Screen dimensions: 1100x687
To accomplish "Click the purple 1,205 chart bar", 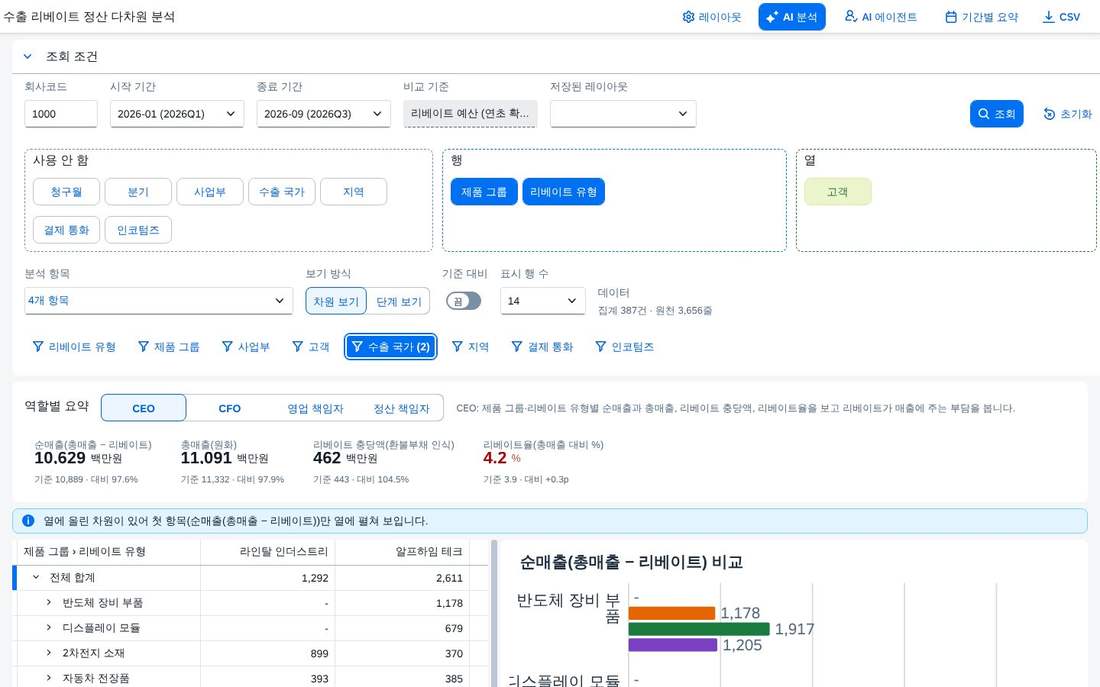I will coord(673,645).
